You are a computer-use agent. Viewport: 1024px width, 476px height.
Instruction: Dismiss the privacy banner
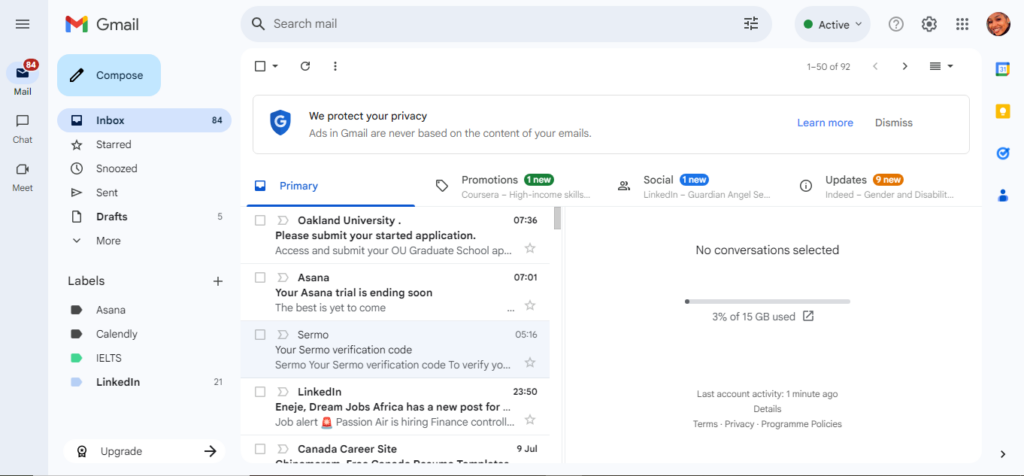[893, 123]
